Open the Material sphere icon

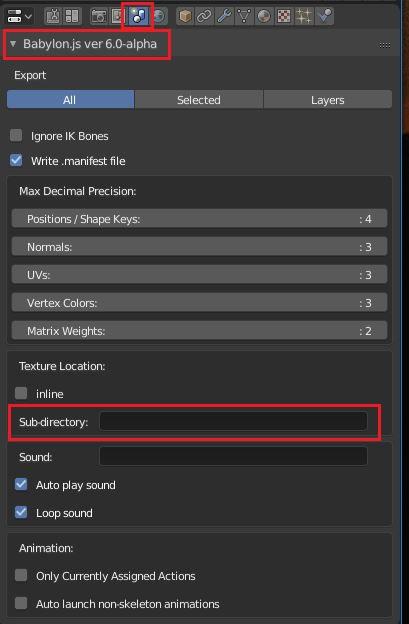click(x=264, y=16)
